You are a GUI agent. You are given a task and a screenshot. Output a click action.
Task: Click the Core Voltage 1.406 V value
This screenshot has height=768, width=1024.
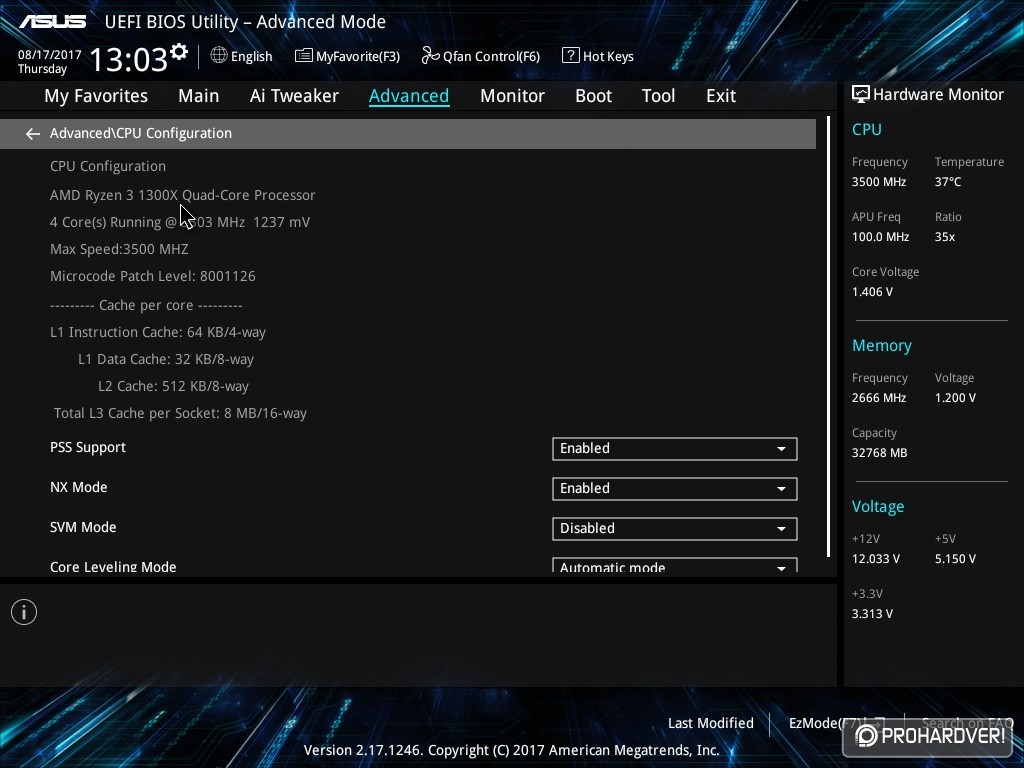872,292
